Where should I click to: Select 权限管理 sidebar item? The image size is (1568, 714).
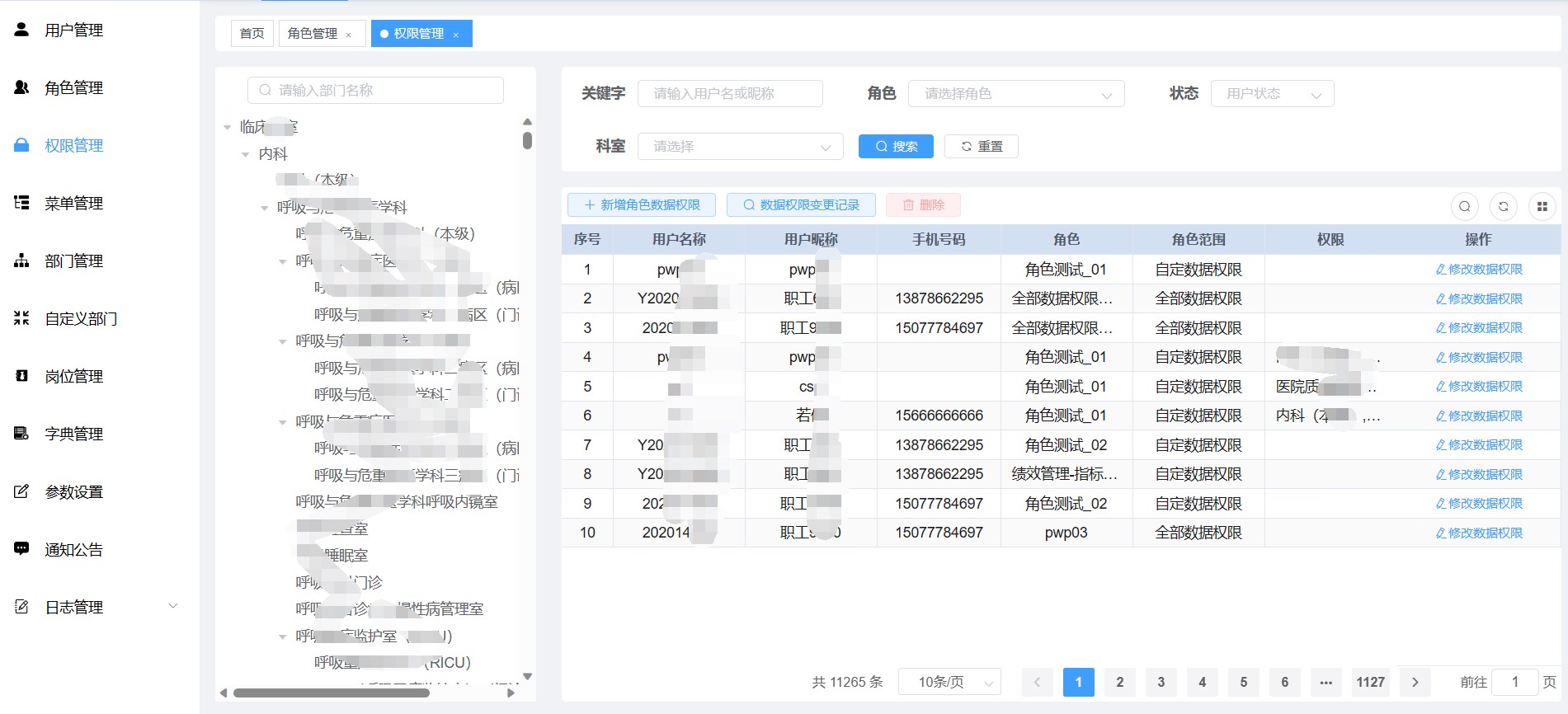pos(73,146)
